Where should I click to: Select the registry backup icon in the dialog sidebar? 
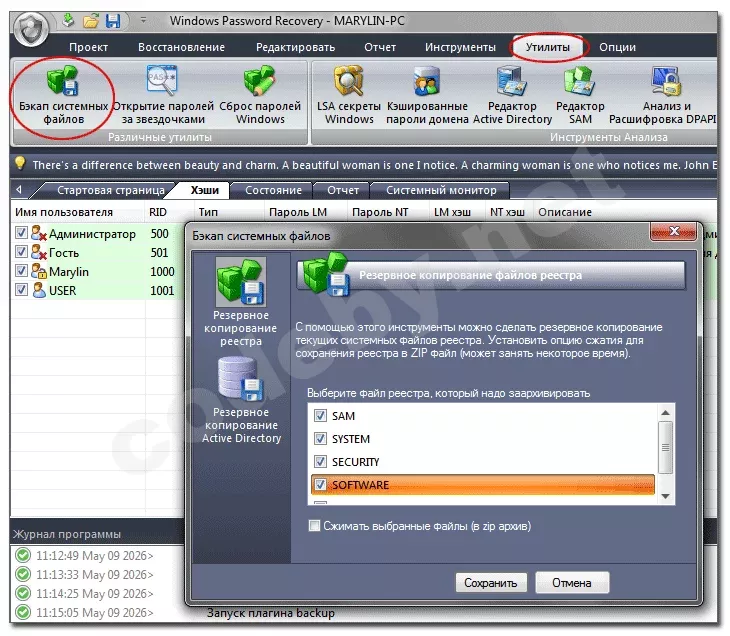tap(240, 282)
